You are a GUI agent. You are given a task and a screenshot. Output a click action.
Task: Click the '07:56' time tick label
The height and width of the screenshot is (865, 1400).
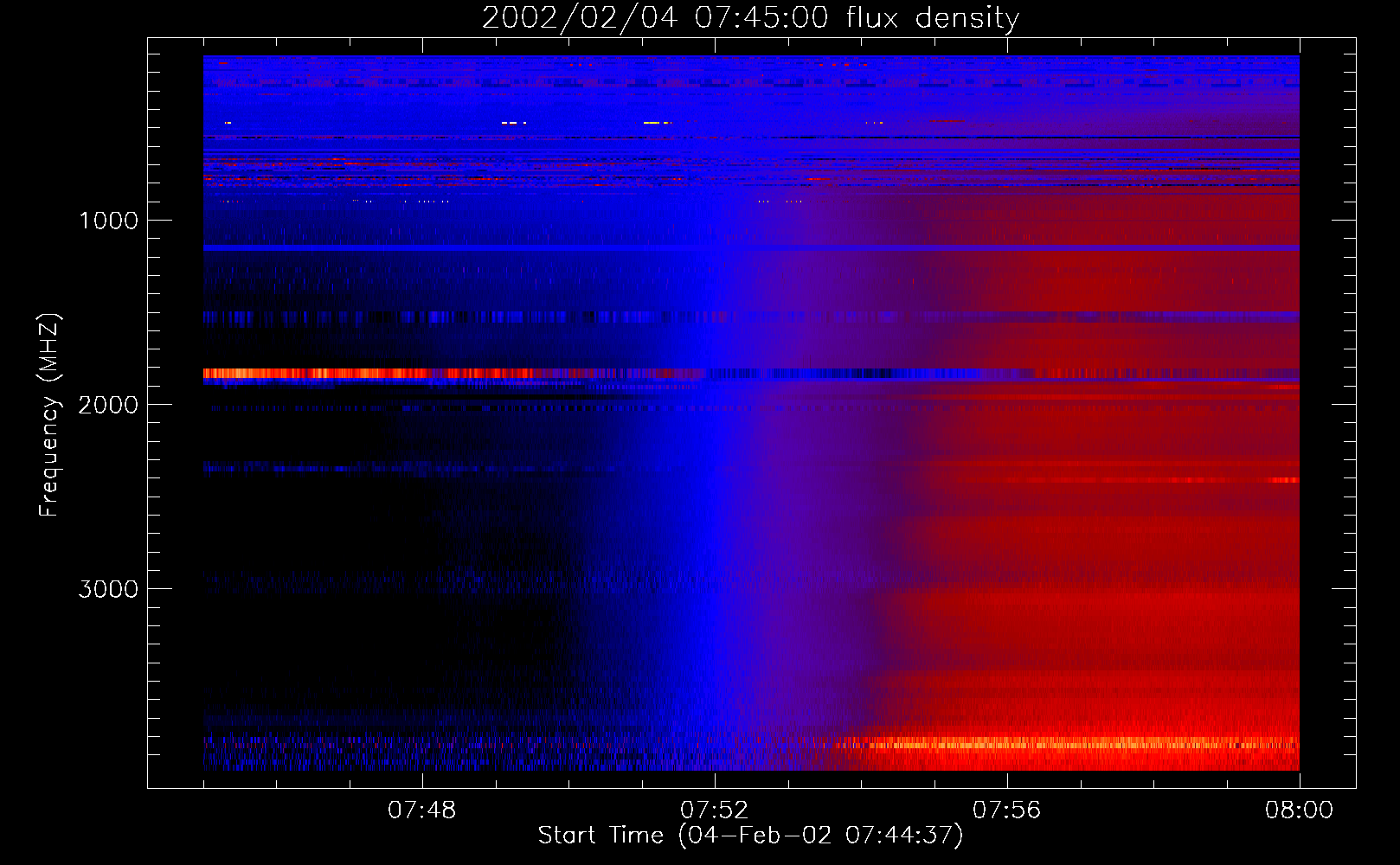pyautogui.click(x=1006, y=811)
